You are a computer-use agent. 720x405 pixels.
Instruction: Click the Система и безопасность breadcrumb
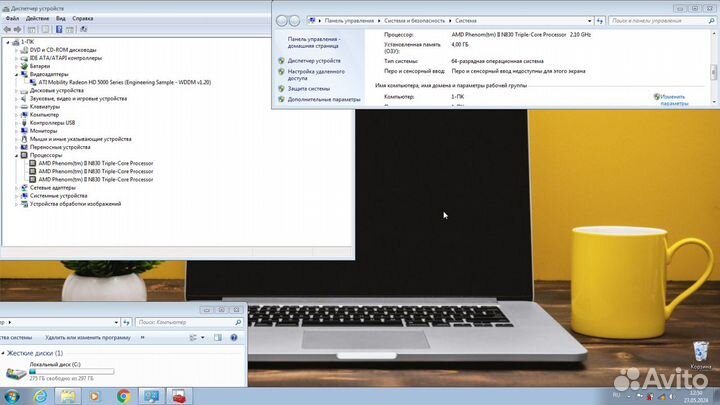(414, 21)
